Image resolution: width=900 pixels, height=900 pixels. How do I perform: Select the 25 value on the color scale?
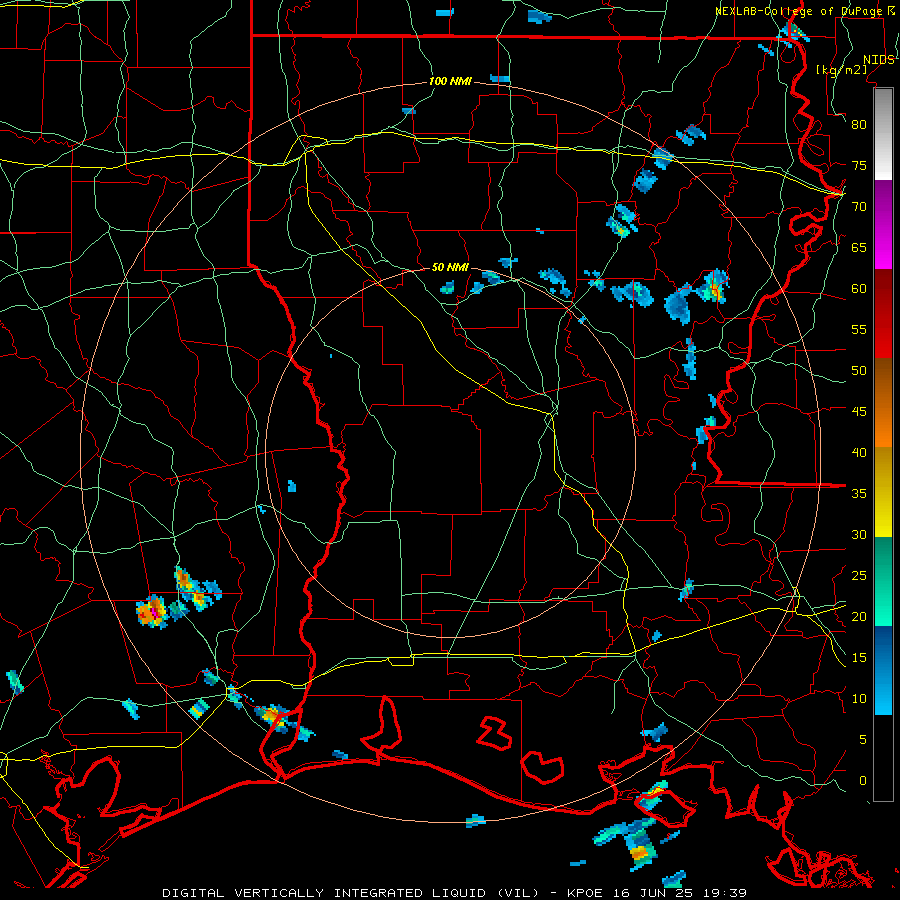pos(859,576)
